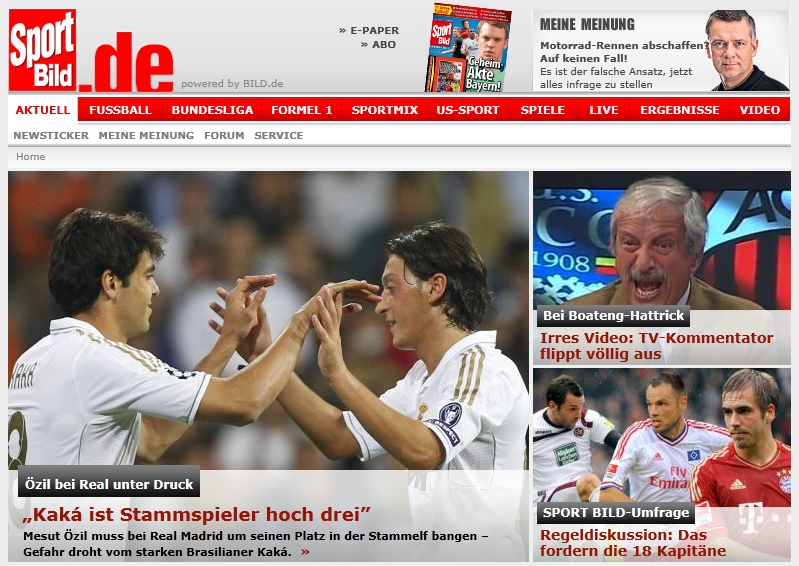Open the SPORTMIX section
This screenshot has height=566, width=799.
pos(385,110)
